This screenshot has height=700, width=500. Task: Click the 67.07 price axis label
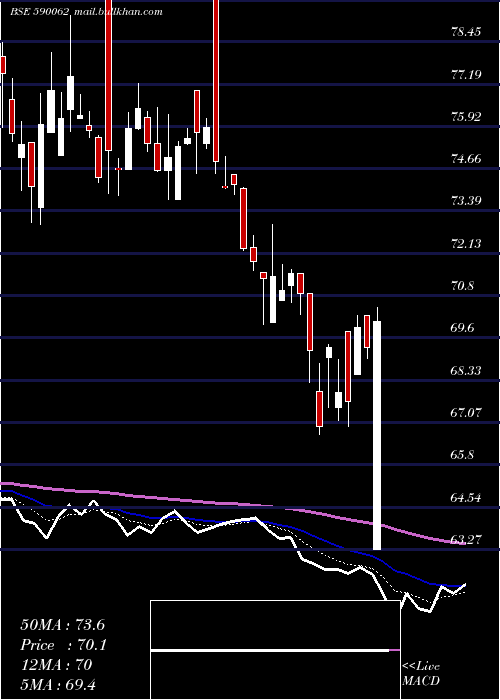point(466,412)
